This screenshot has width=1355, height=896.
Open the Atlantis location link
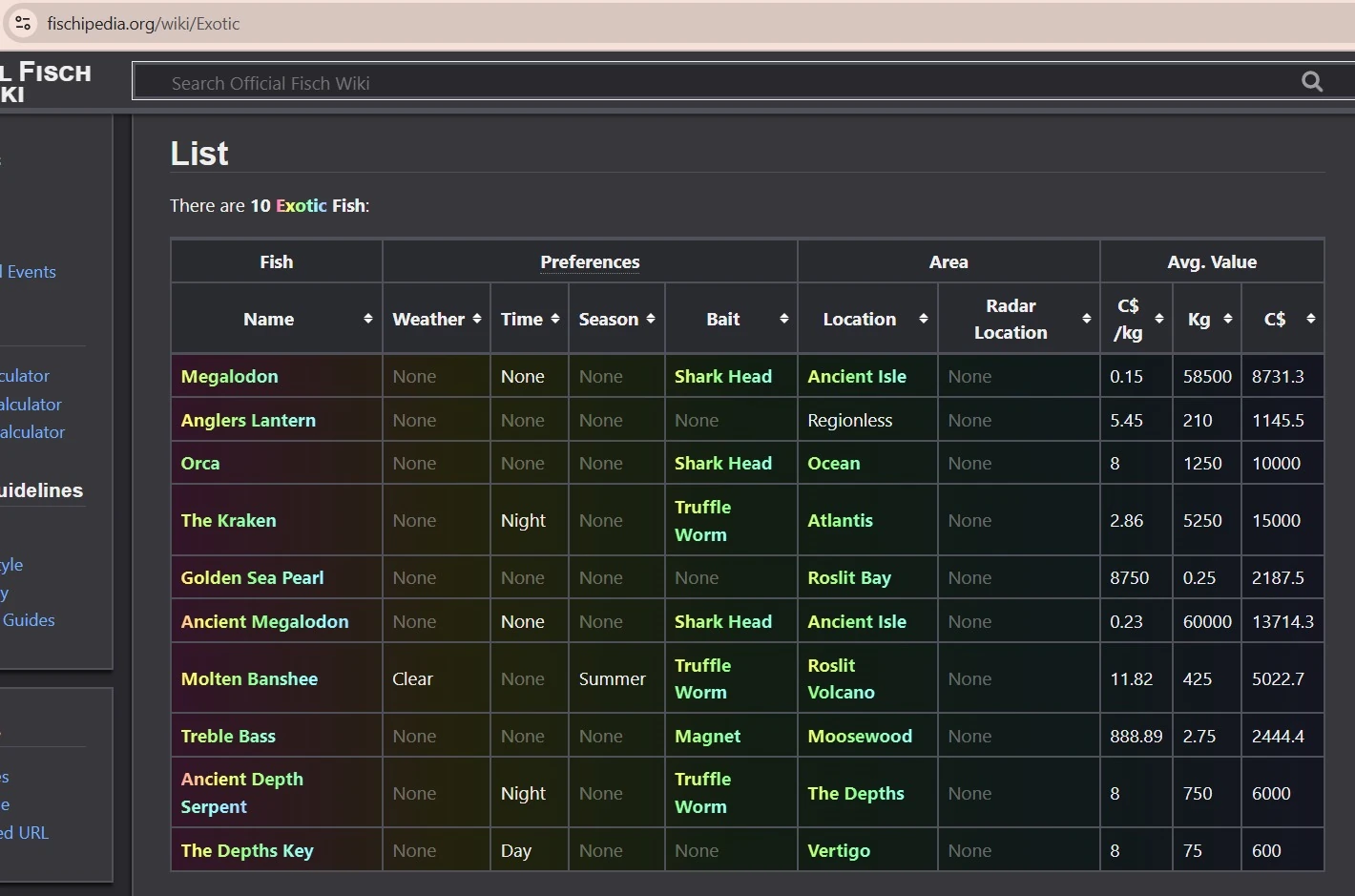pyautogui.click(x=840, y=520)
